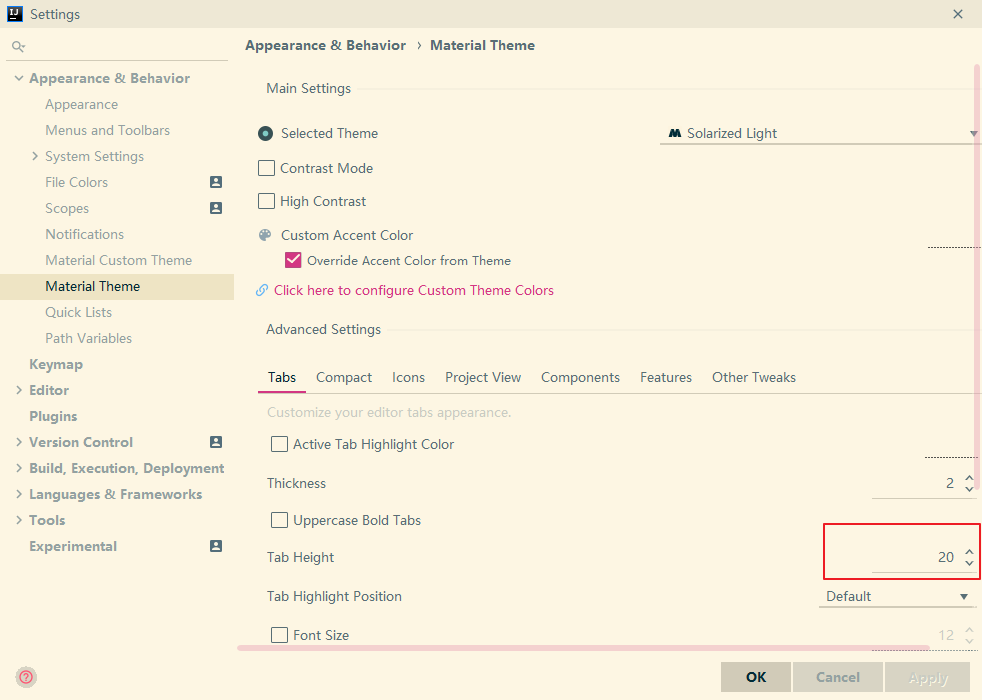The height and width of the screenshot is (700, 982).
Task: Click the IntelliJ logo in title bar
Action: [14, 14]
